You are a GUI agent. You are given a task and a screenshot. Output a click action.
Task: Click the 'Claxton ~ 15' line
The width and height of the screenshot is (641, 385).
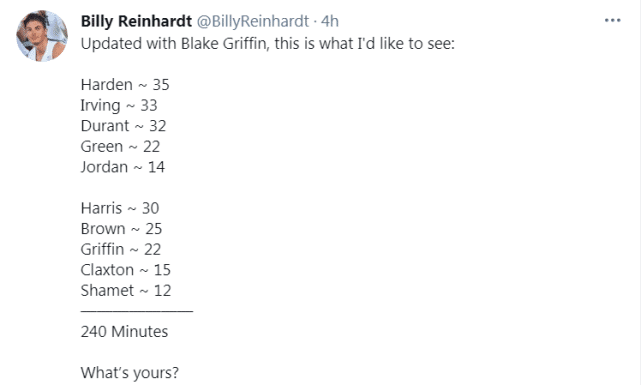click(x=126, y=270)
